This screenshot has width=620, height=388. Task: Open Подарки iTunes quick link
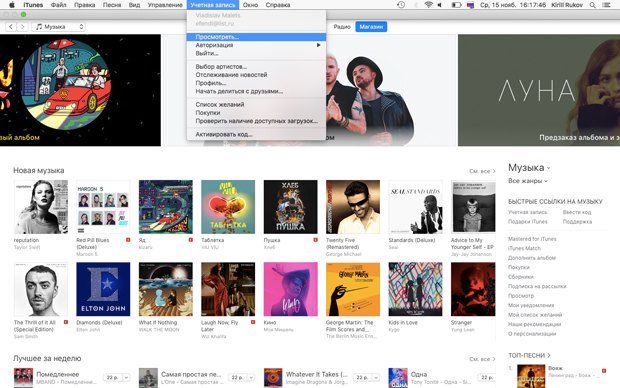coord(528,222)
